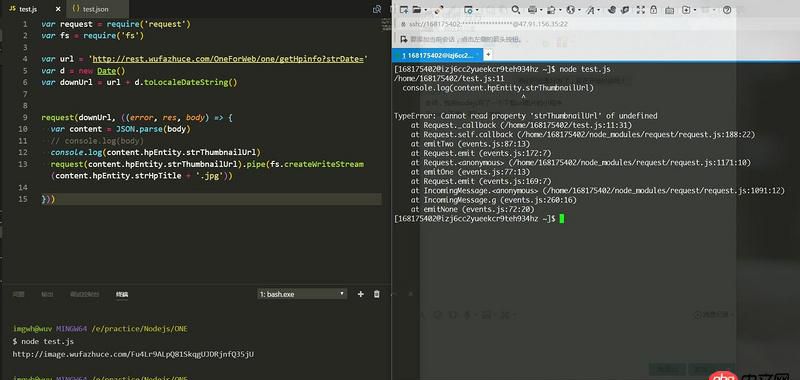Click path '/e/practice/Nodejs/ONE' in terminal prompt
The image size is (800, 380).
(x=139, y=329)
